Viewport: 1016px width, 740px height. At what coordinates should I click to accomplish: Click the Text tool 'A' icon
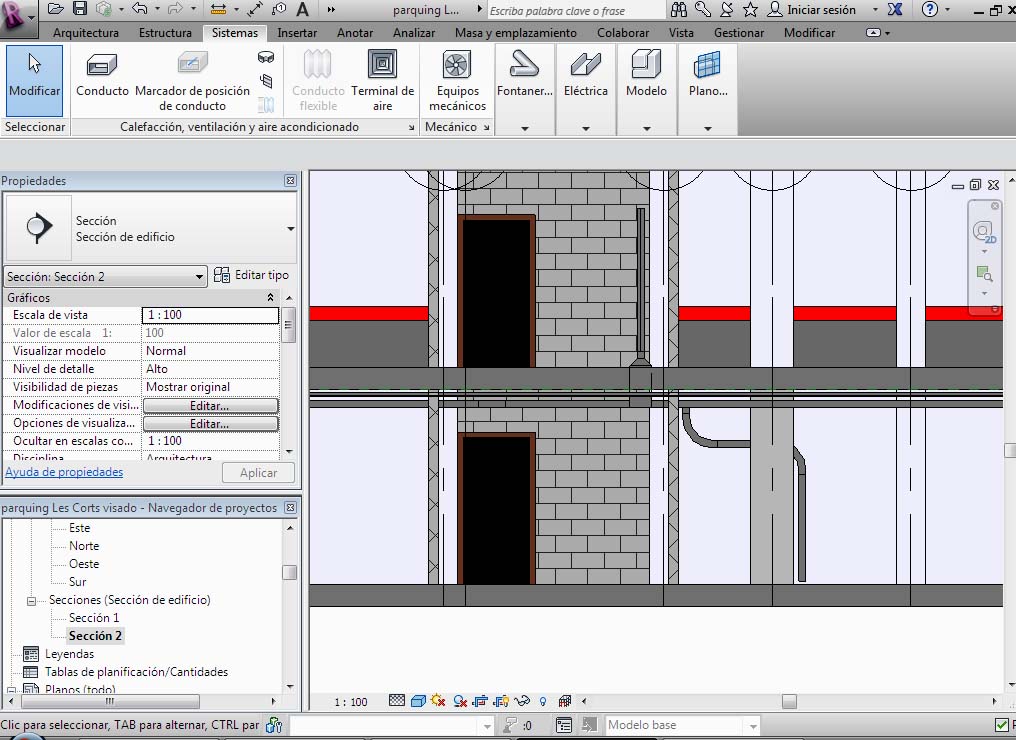tap(302, 9)
